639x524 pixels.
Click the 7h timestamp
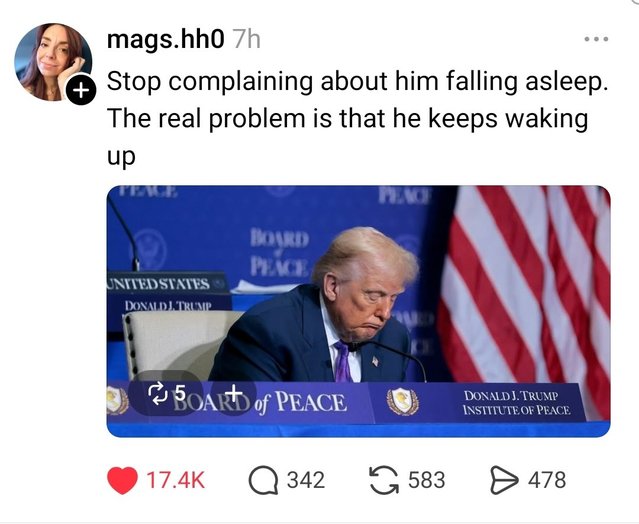(246, 40)
